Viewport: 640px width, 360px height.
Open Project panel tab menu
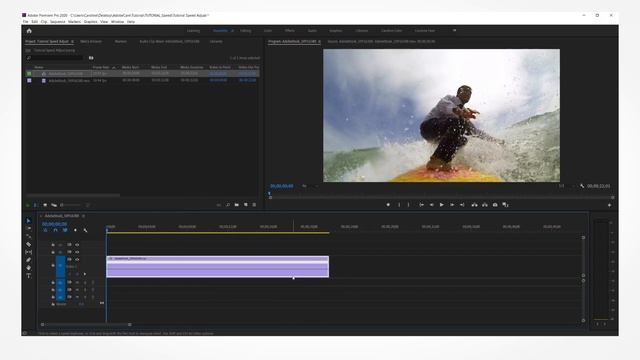click(x=73, y=42)
